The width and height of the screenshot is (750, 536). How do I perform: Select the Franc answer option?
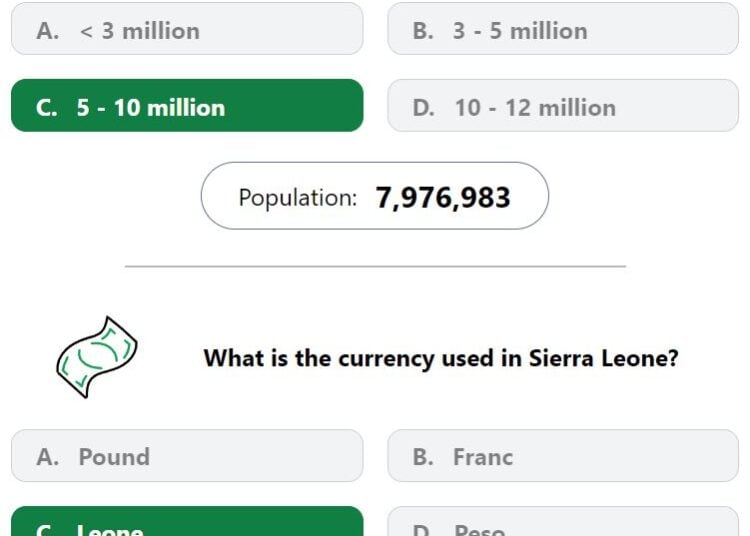coord(563,456)
